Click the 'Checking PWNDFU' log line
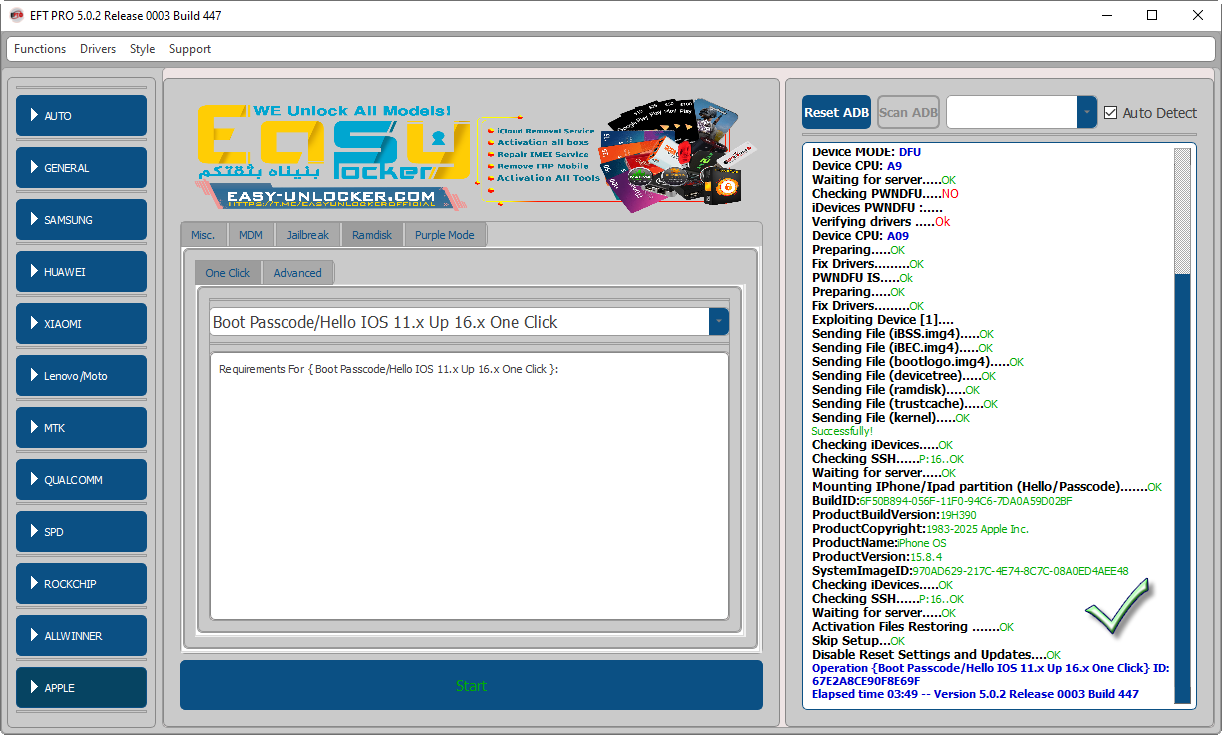 click(x=885, y=193)
